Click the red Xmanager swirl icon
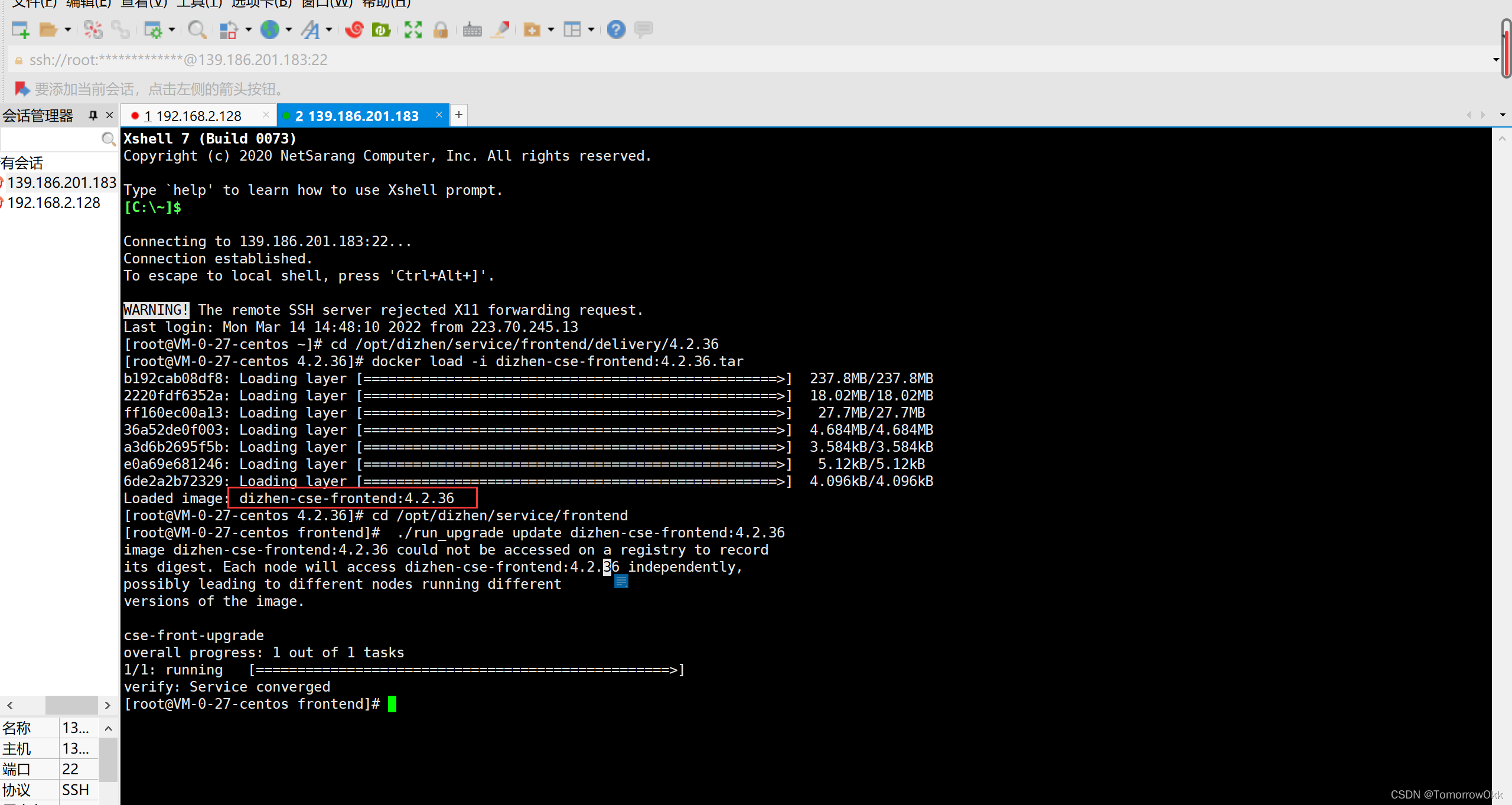Image resolution: width=1512 pixels, height=805 pixels. (x=354, y=30)
